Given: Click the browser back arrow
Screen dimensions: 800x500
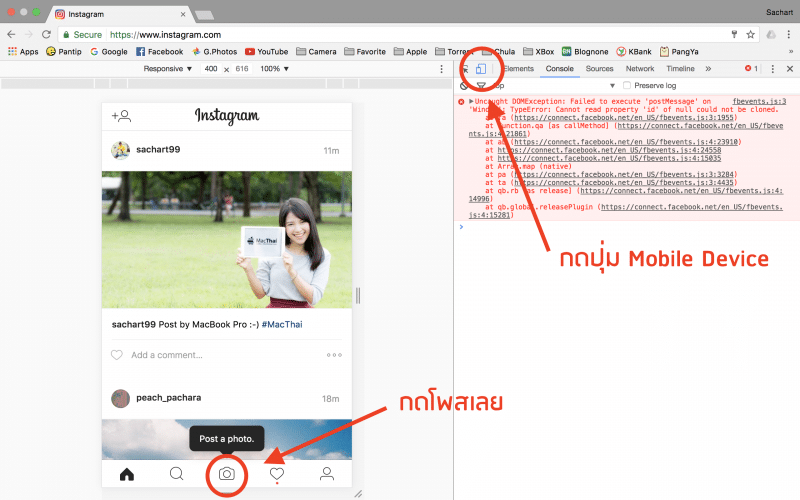Looking at the screenshot, I should (x=11, y=34).
